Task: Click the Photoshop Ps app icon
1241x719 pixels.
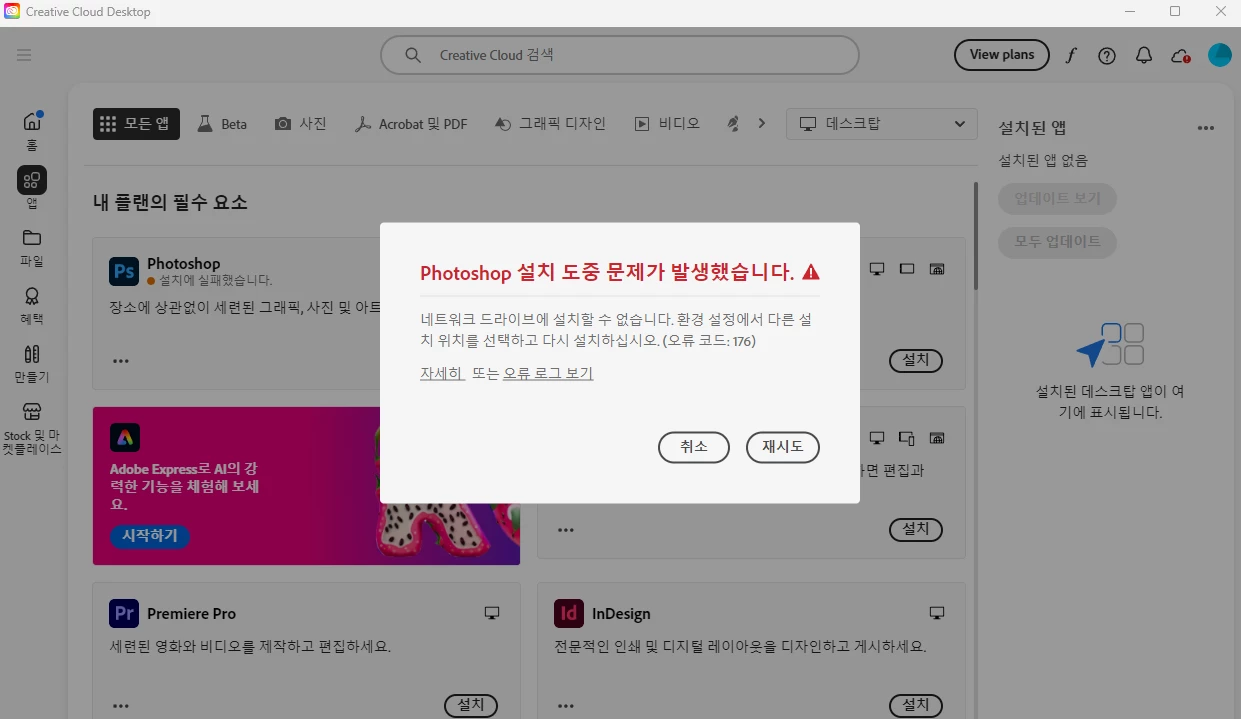Action: coord(124,271)
